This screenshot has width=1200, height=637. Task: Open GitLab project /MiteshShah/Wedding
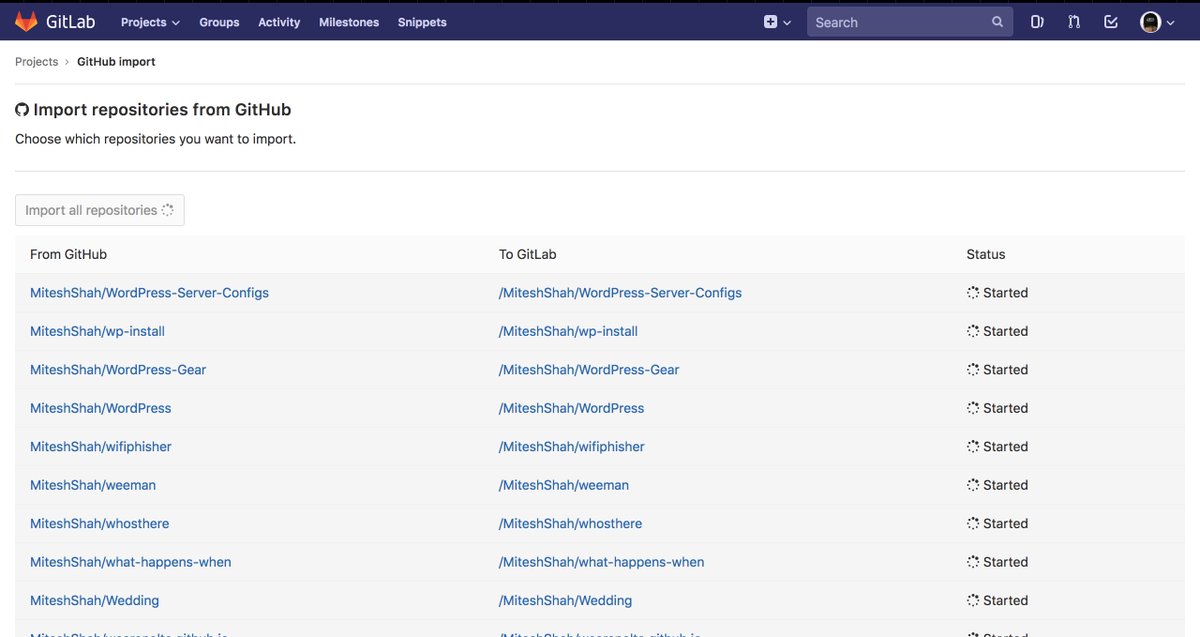tap(565, 601)
